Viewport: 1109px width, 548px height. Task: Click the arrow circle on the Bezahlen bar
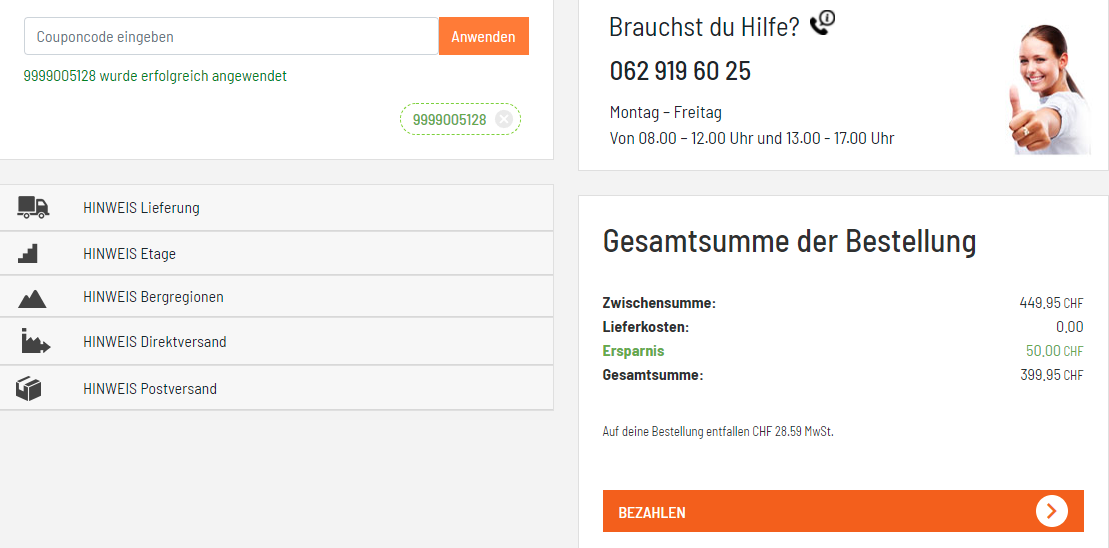pyautogui.click(x=1051, y=511)
